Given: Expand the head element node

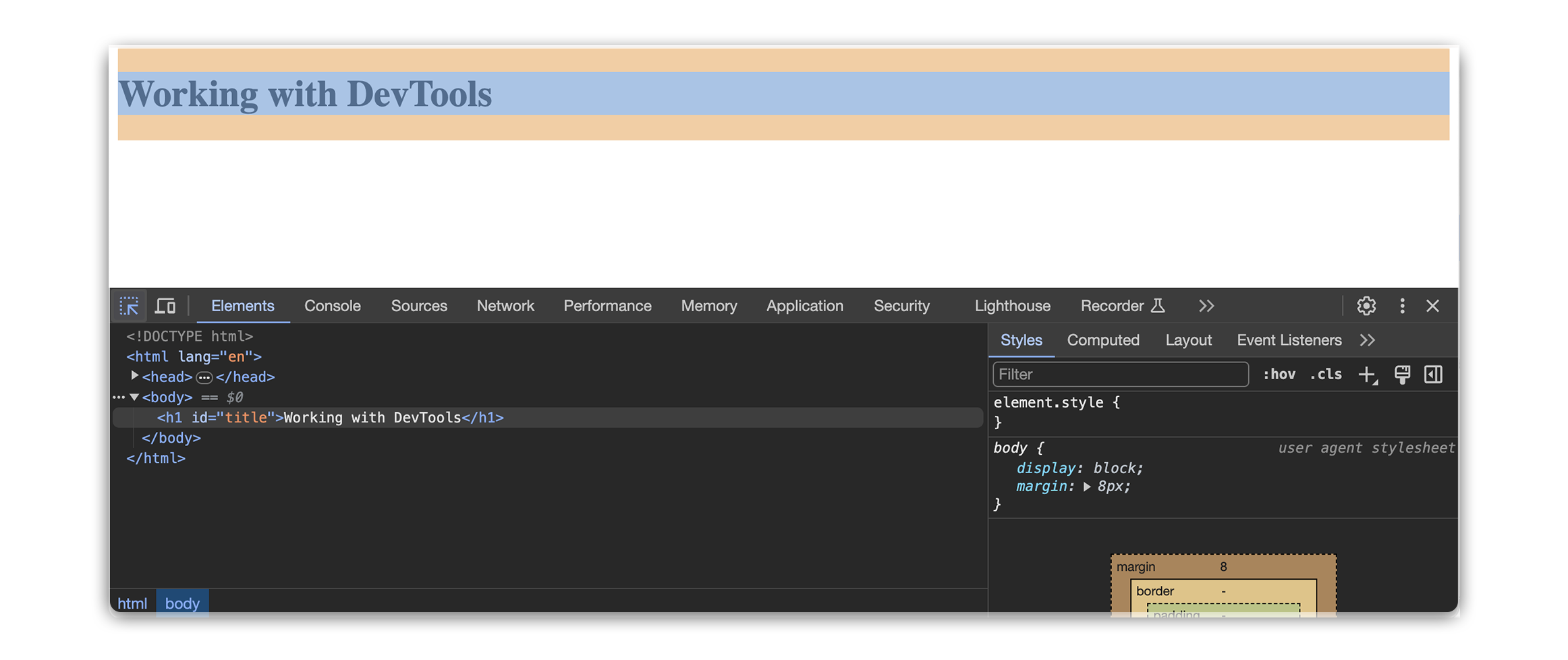Looking at the screenshot, I should click(135, 376).
